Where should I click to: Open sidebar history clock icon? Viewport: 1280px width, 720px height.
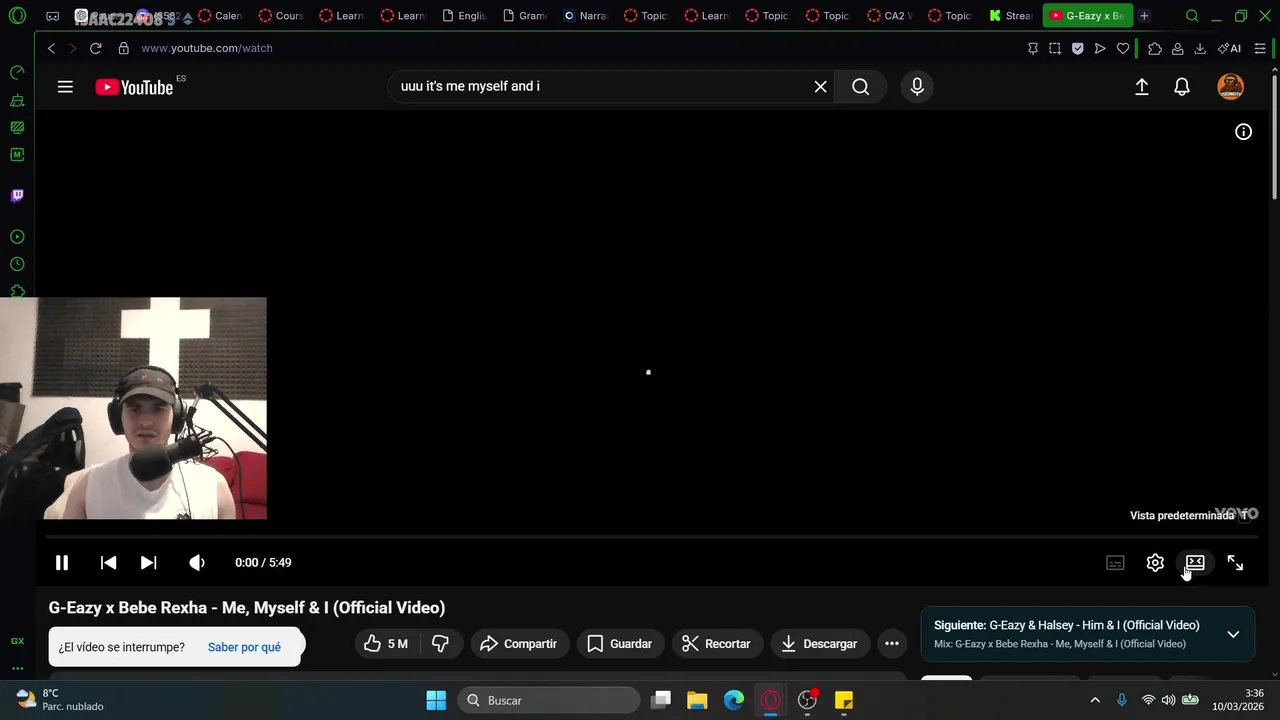17,264
